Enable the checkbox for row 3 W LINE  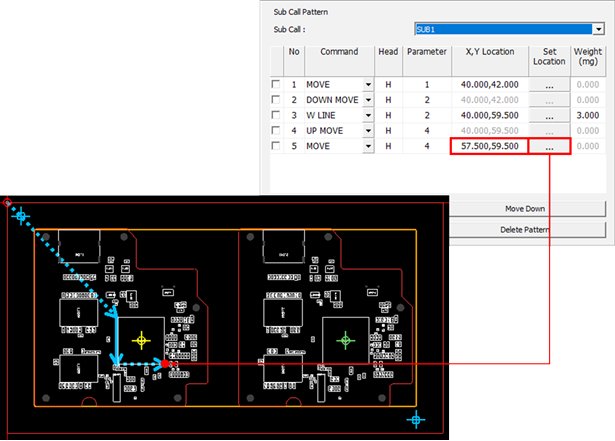[x=276, y=116]
